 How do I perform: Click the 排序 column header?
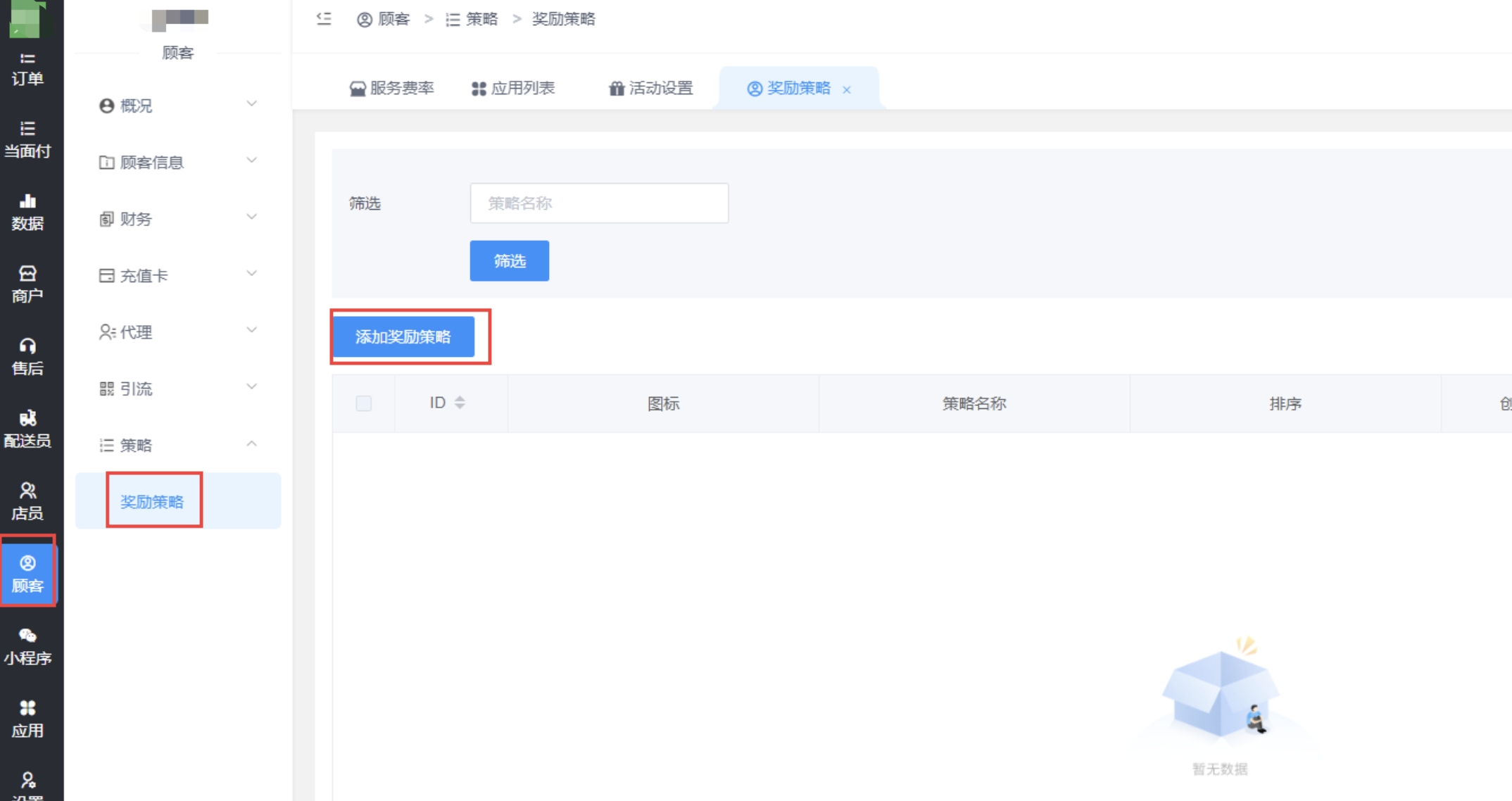pos(1285,403)
